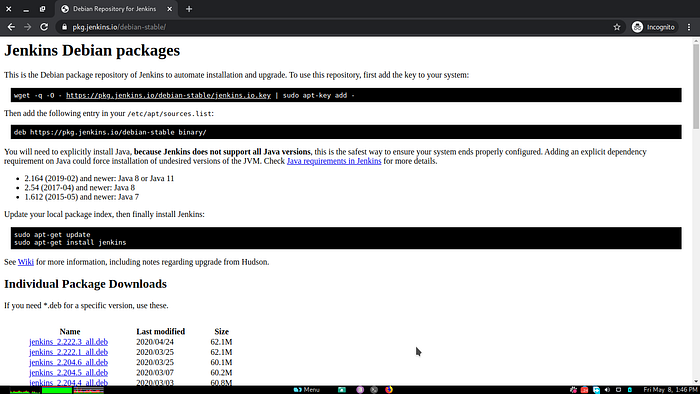Screen dimensions: 700x394
Task: Click the deb sources.list entry code block
Action: tap(346, 132)
